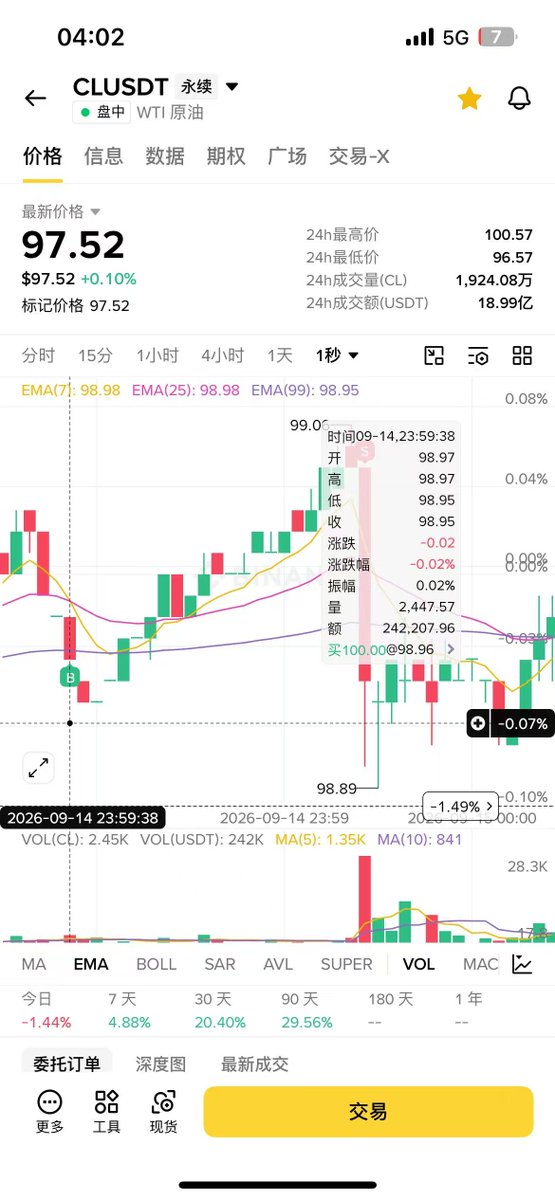This screenshot has height=1200, width=555.
Task: Toggle the EMA indicator
Action: pyautogui.click(x=91, y=964)
